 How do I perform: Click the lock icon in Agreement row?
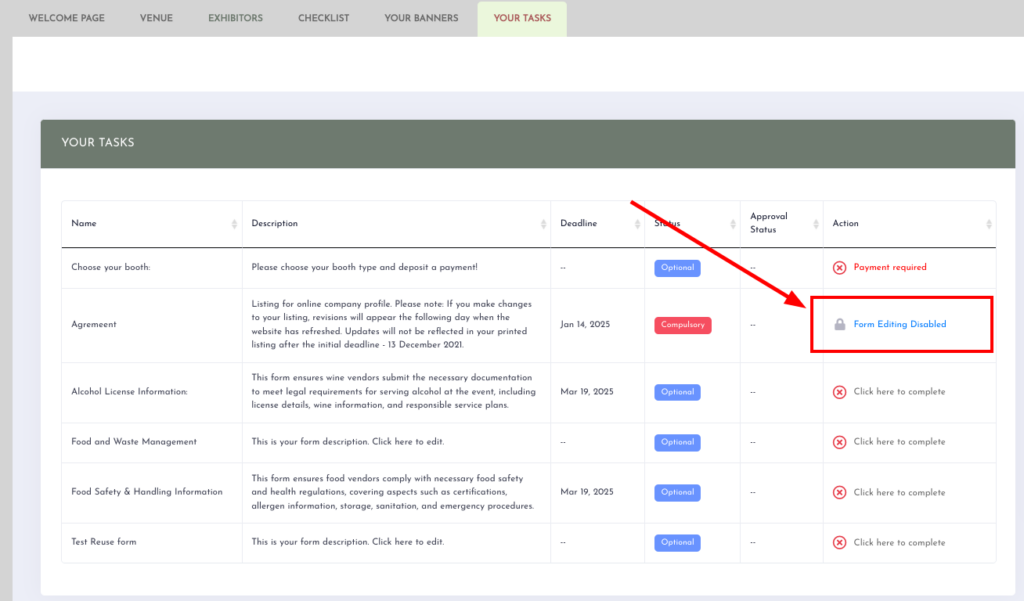click(x=839, y=325)
